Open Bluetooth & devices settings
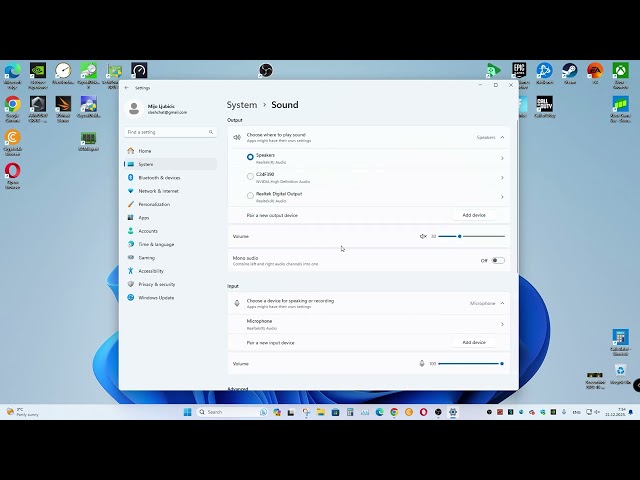Image resolution: width=640 pixels, height=480 pixels. click(170, 178)
